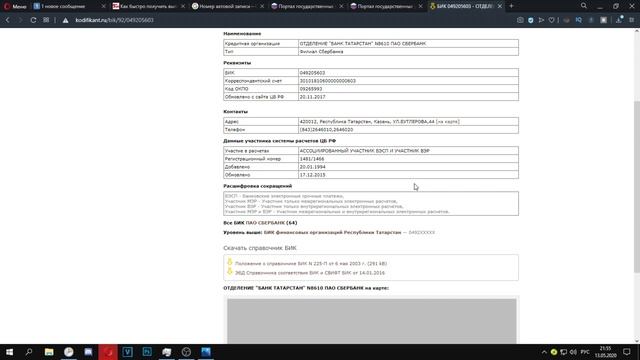This screenshot has width=640, height=360.
Task: Open the Opera Menu button
Action: (15, 6)
